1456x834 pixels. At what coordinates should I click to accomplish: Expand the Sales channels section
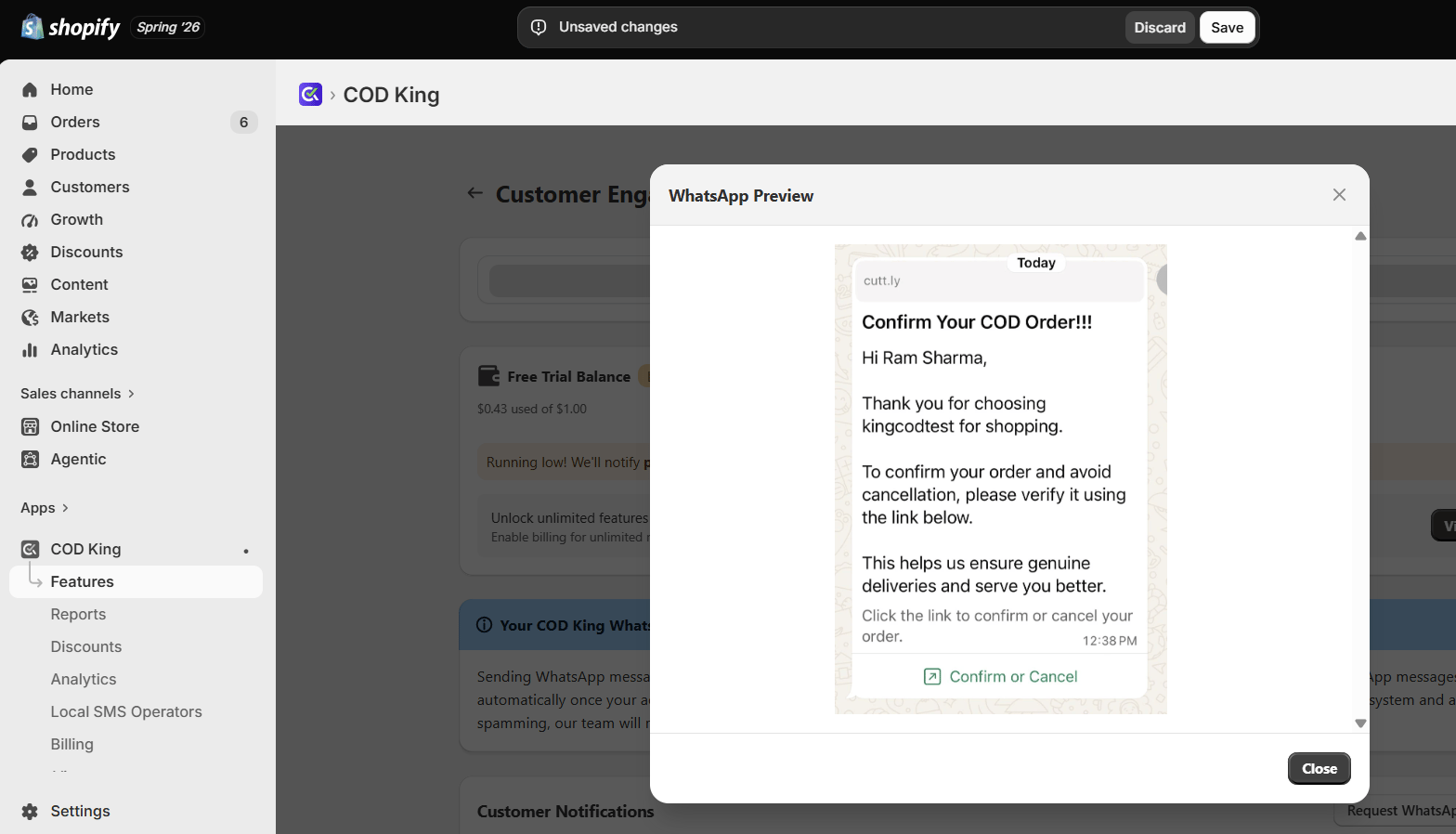78,394
